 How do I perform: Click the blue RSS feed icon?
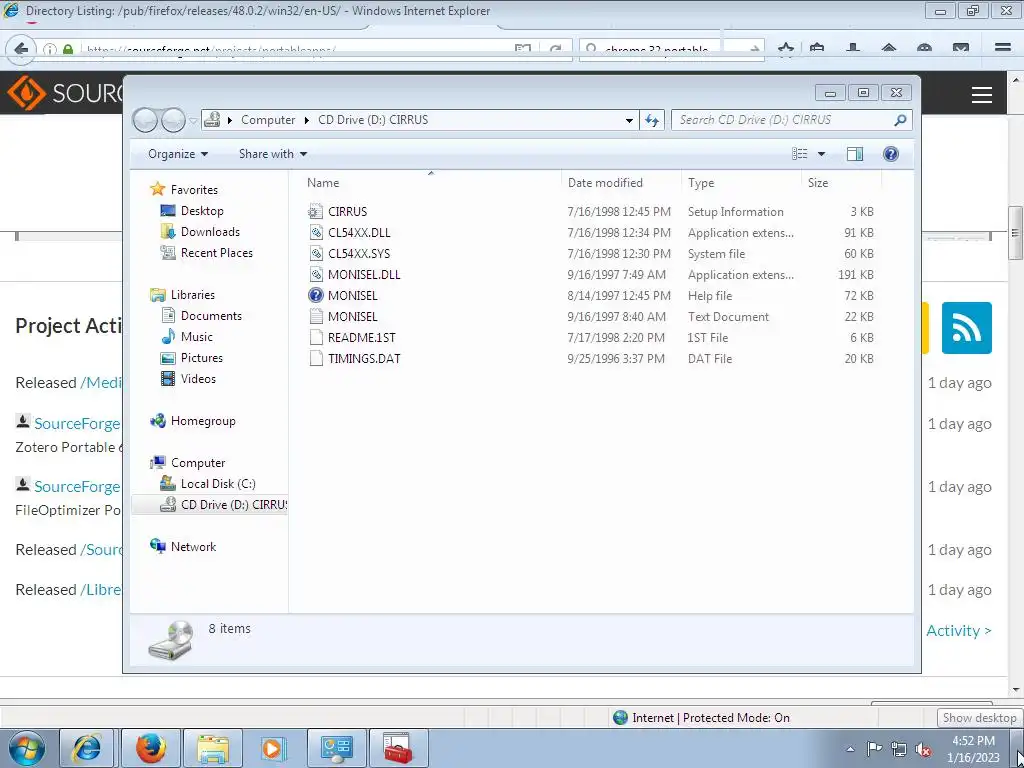pyautogui.click(x=967, y=328)
